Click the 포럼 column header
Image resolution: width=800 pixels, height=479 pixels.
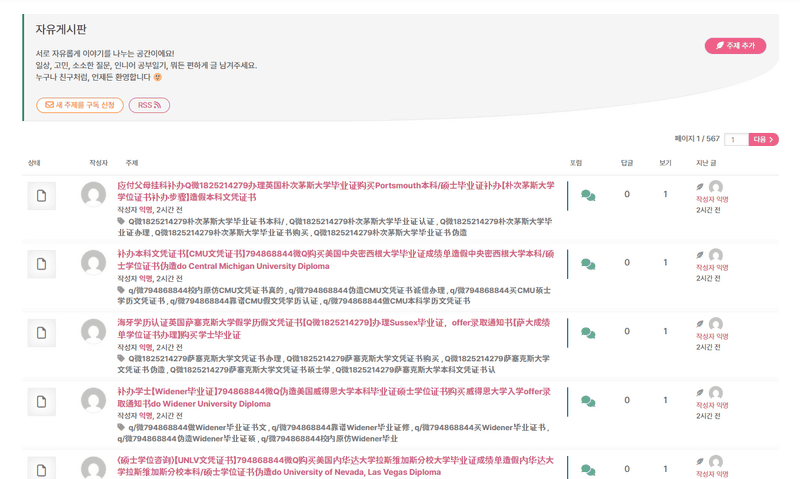(x=576, y=163)
